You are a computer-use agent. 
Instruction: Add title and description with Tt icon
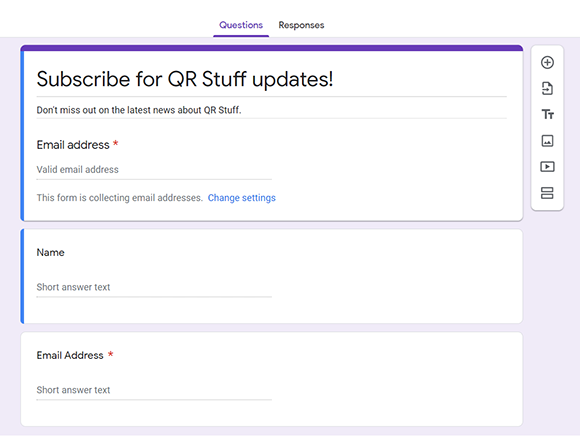pos(547,115)
